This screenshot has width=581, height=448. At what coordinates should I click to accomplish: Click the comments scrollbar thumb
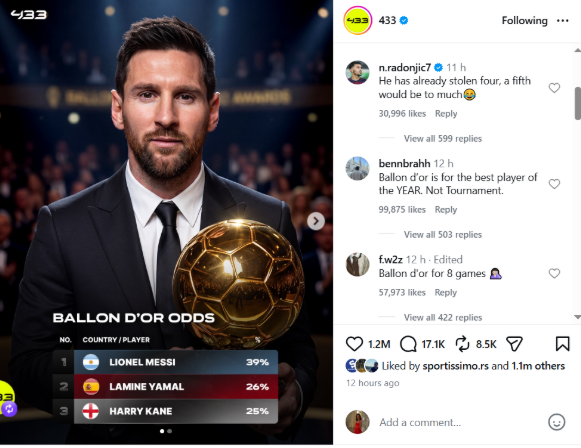click(577, 103)
